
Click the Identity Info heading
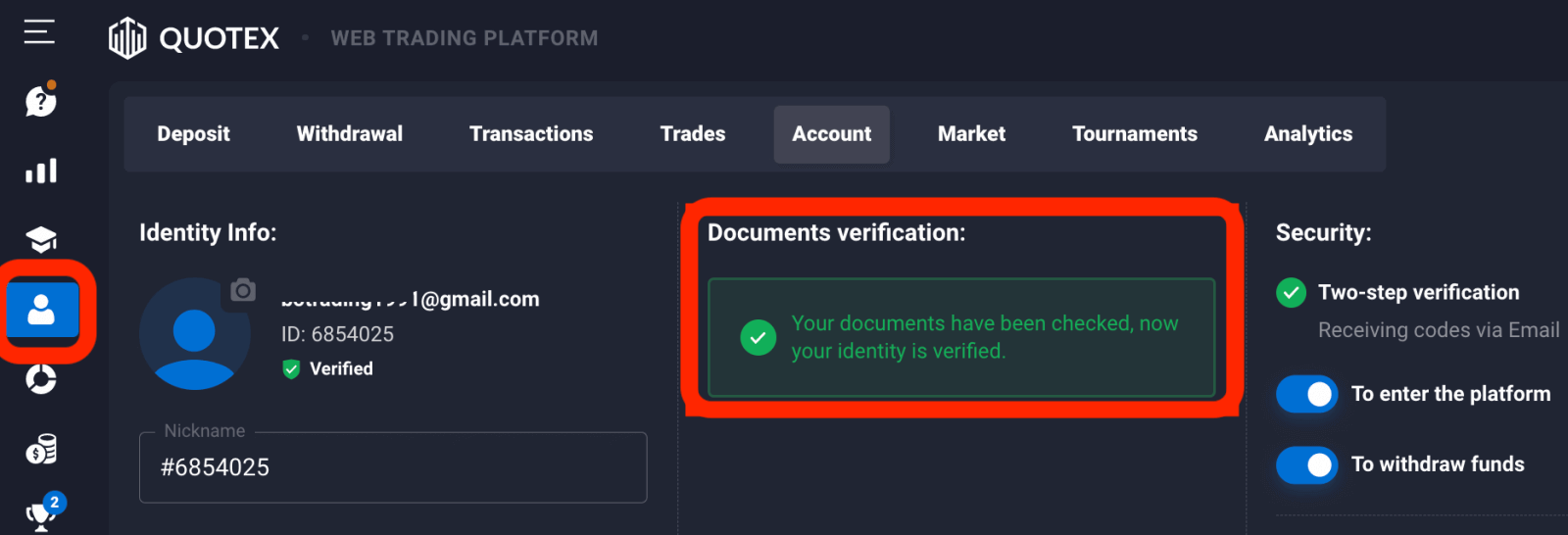[x=208, y=232]
